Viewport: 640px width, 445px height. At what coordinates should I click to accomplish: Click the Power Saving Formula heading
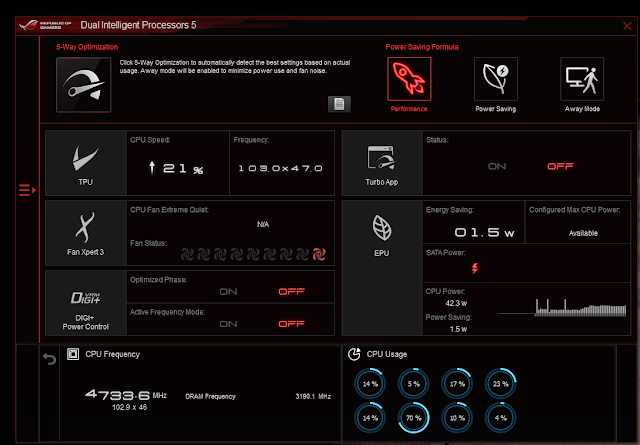click(422, 47)
